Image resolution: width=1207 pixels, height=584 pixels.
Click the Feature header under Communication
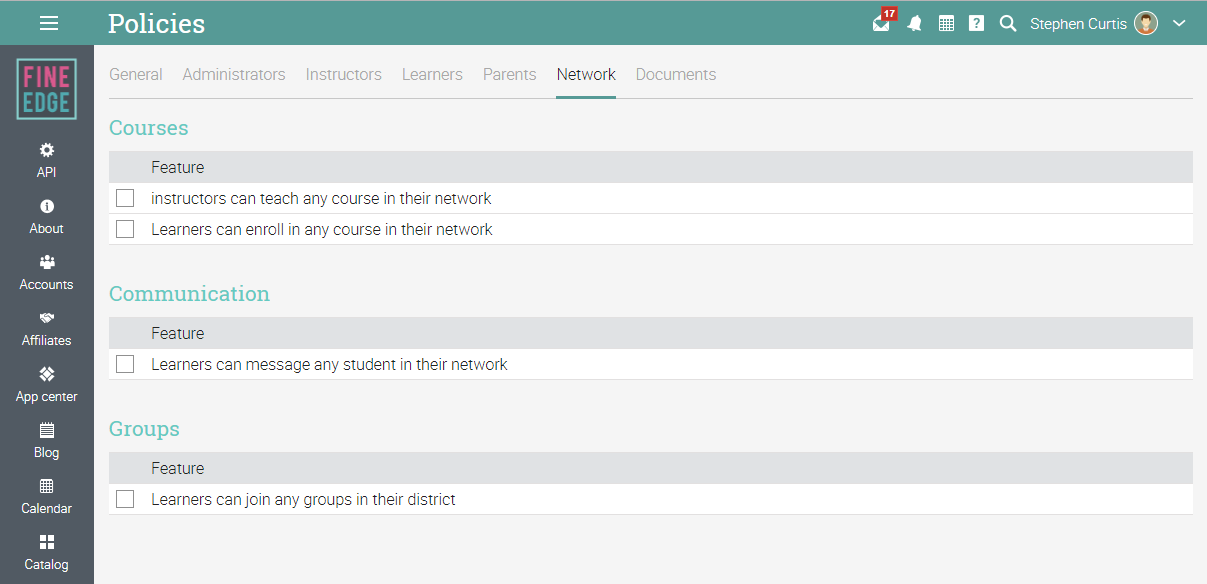coord(177,333)
